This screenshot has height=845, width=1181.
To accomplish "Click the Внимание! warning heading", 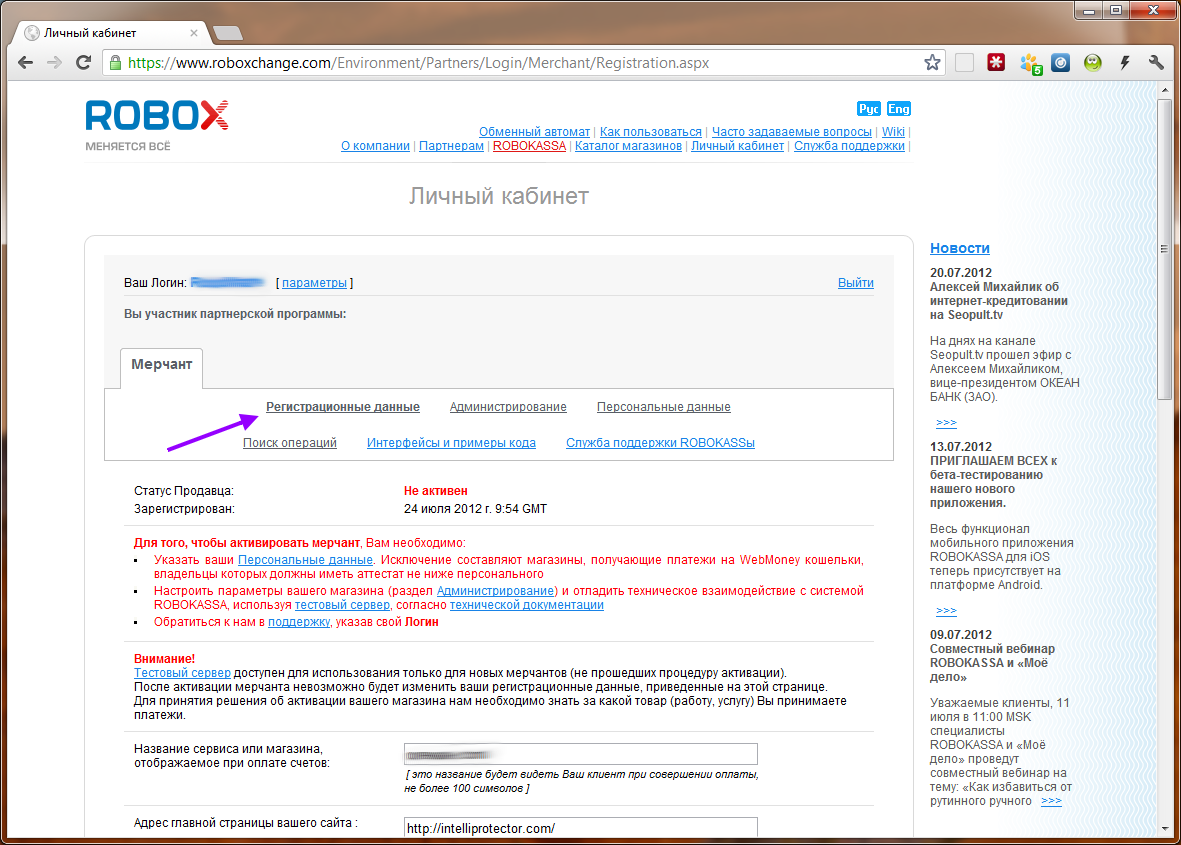I will (x=164, y=659).
